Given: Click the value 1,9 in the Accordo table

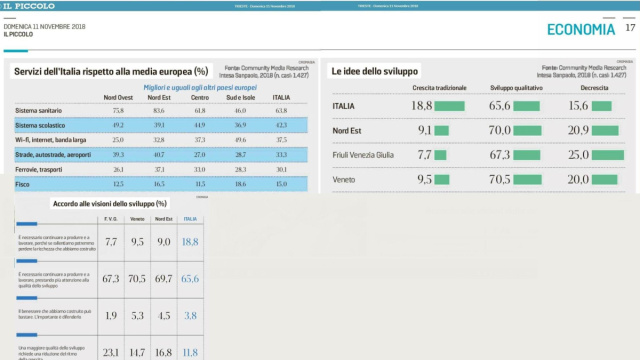Looking at the screenshot, I should click(x=111, y=316).
